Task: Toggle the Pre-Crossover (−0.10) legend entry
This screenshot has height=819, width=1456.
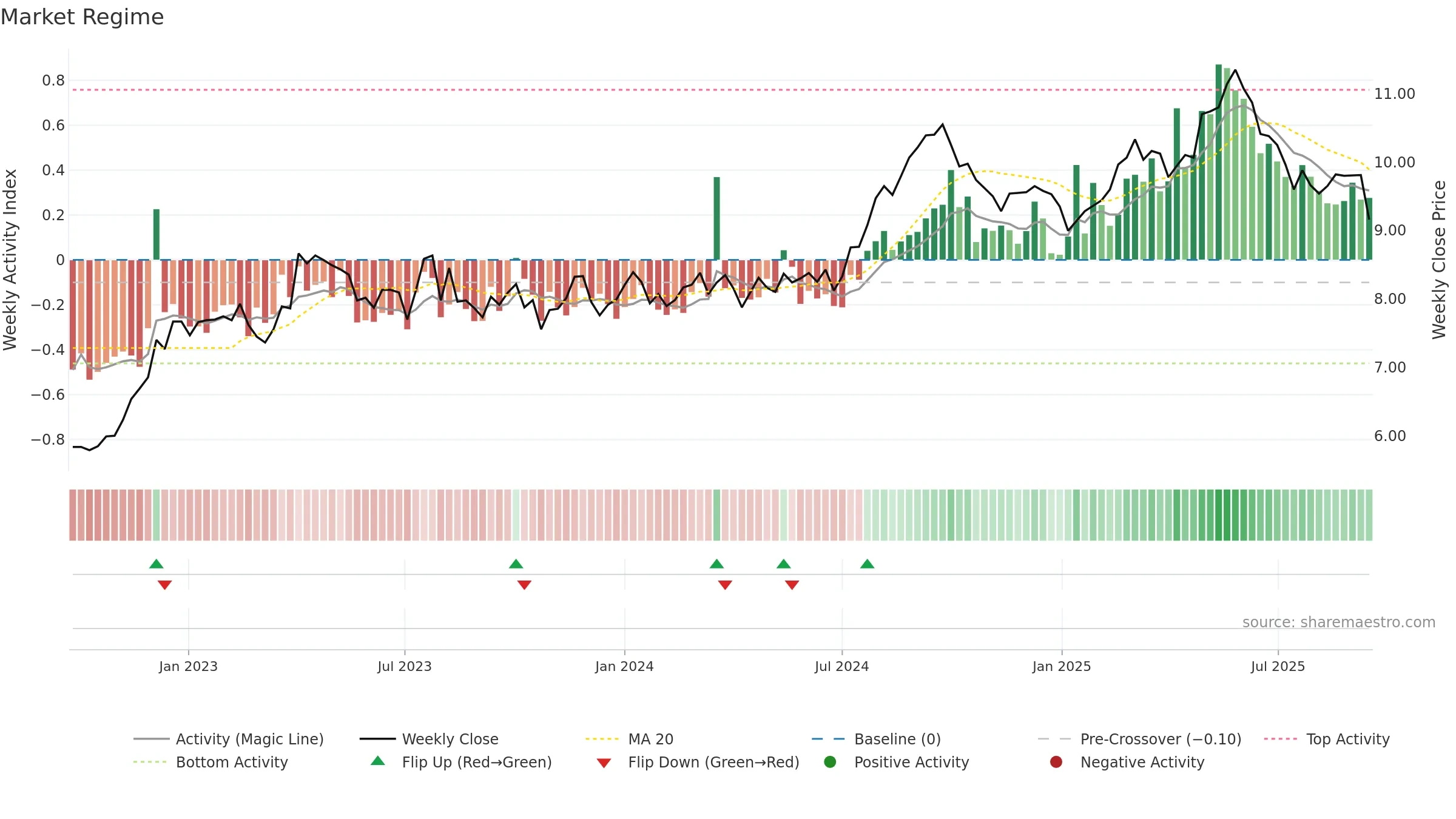Action: click(1139, 739)
